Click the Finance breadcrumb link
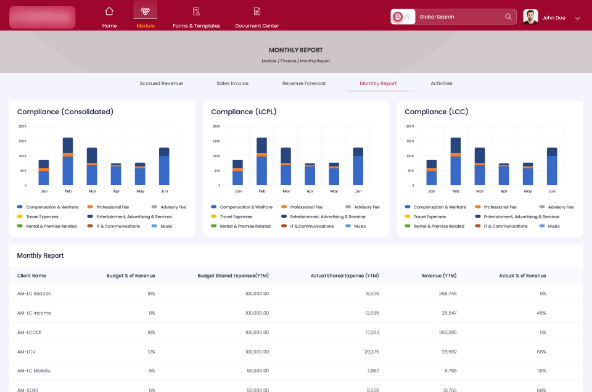 point(288,61)
